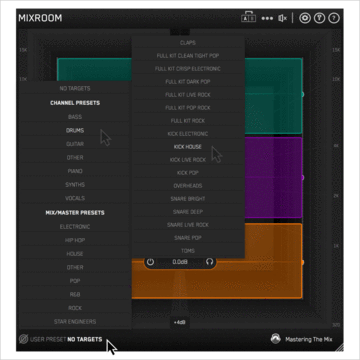Open the question mark help icon
360x360 pixels.
point(334,18)
